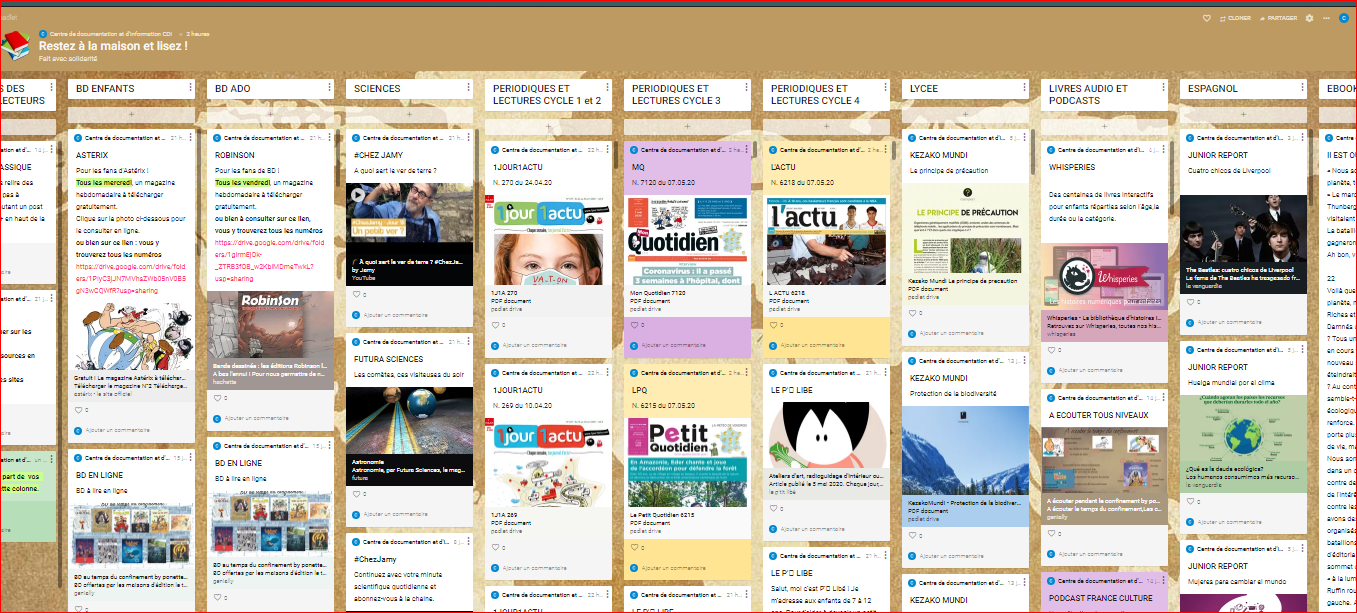Click the PARTAGER share button
Viewport: 1357px width, 613px height.
pyautogui.click(x=1279, y=18)
